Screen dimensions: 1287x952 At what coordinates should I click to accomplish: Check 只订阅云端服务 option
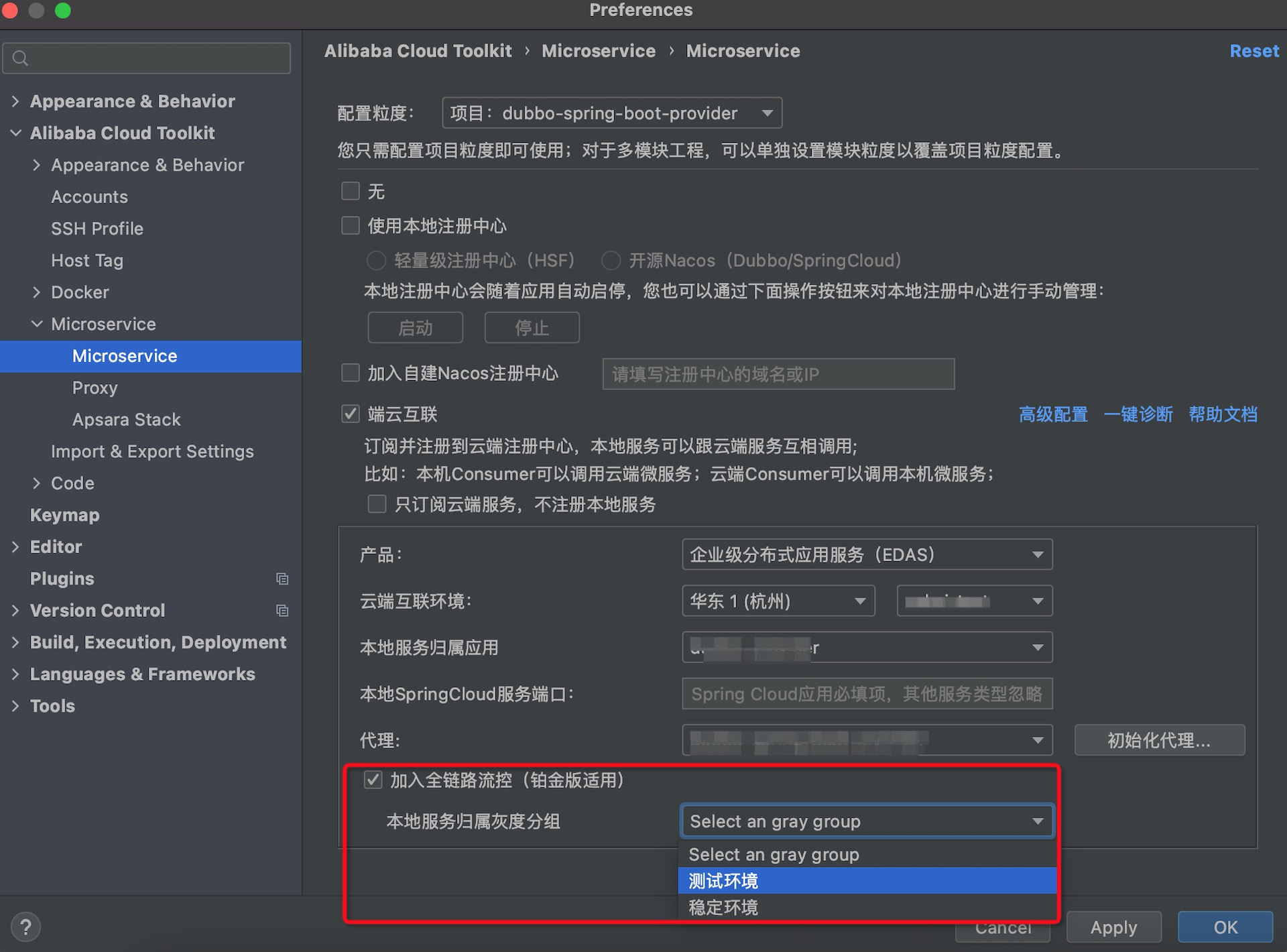(377, 504)
